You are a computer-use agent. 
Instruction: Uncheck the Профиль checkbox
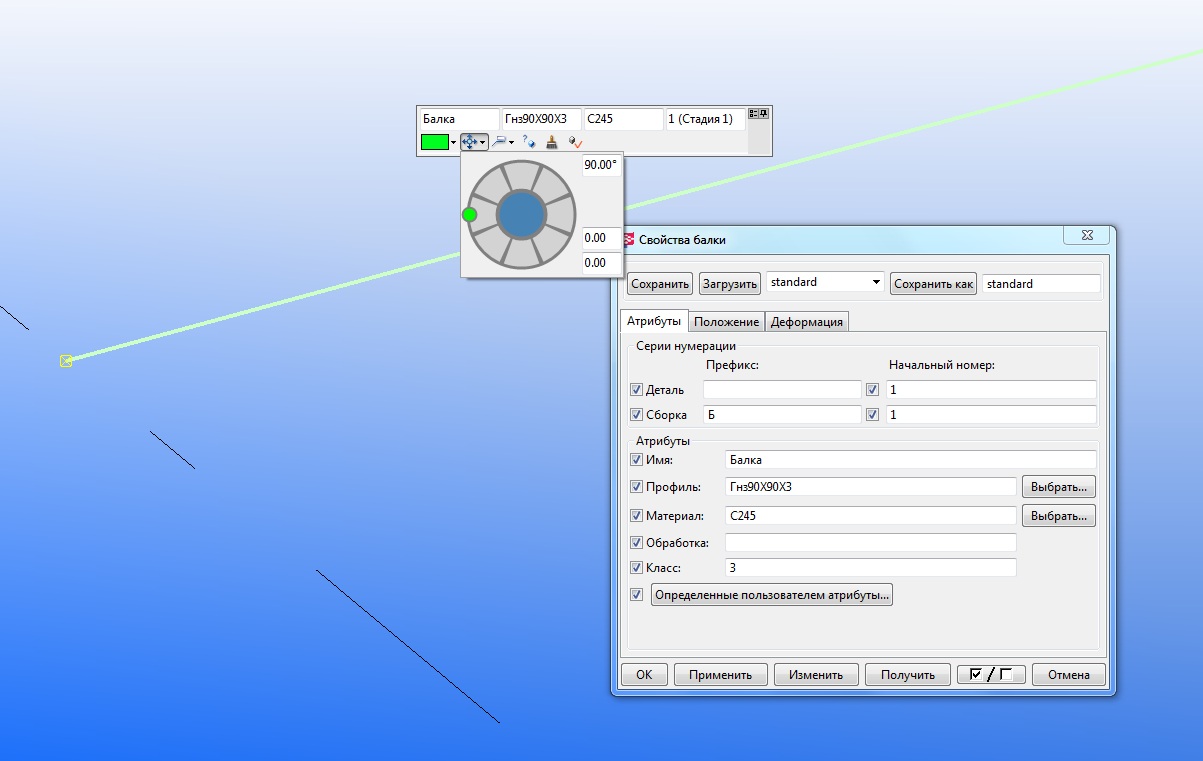637,487
